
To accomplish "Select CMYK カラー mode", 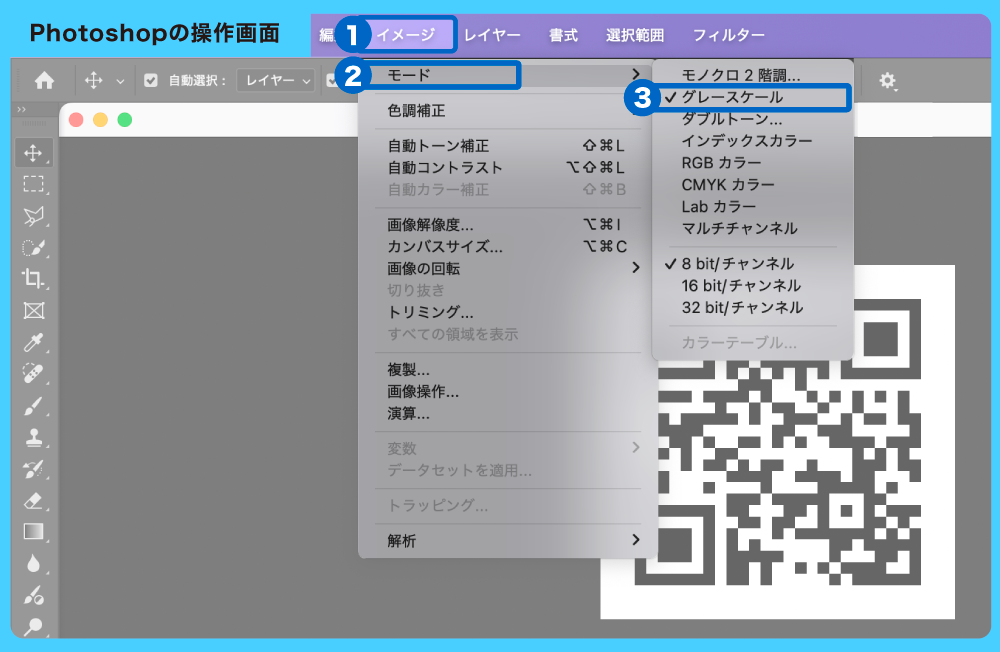I will point(753,185).
